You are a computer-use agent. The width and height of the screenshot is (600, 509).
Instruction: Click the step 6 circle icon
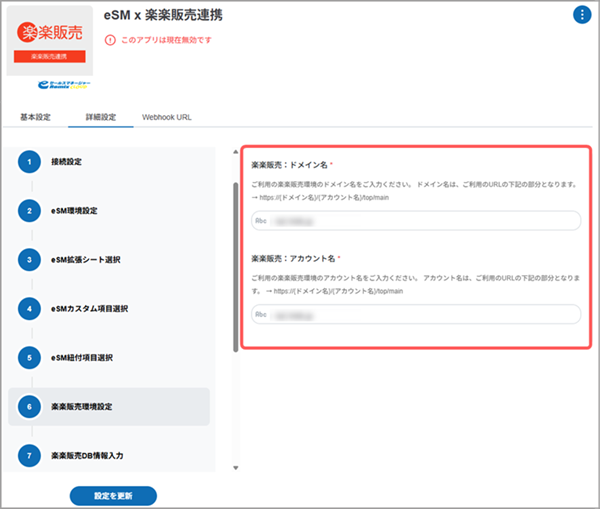[30, 407]
